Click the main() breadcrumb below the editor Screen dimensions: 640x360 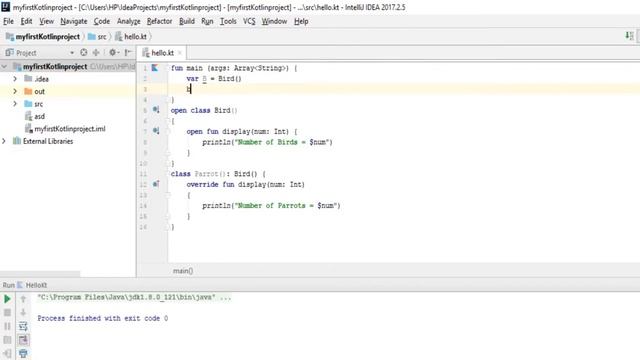(183, 271)
